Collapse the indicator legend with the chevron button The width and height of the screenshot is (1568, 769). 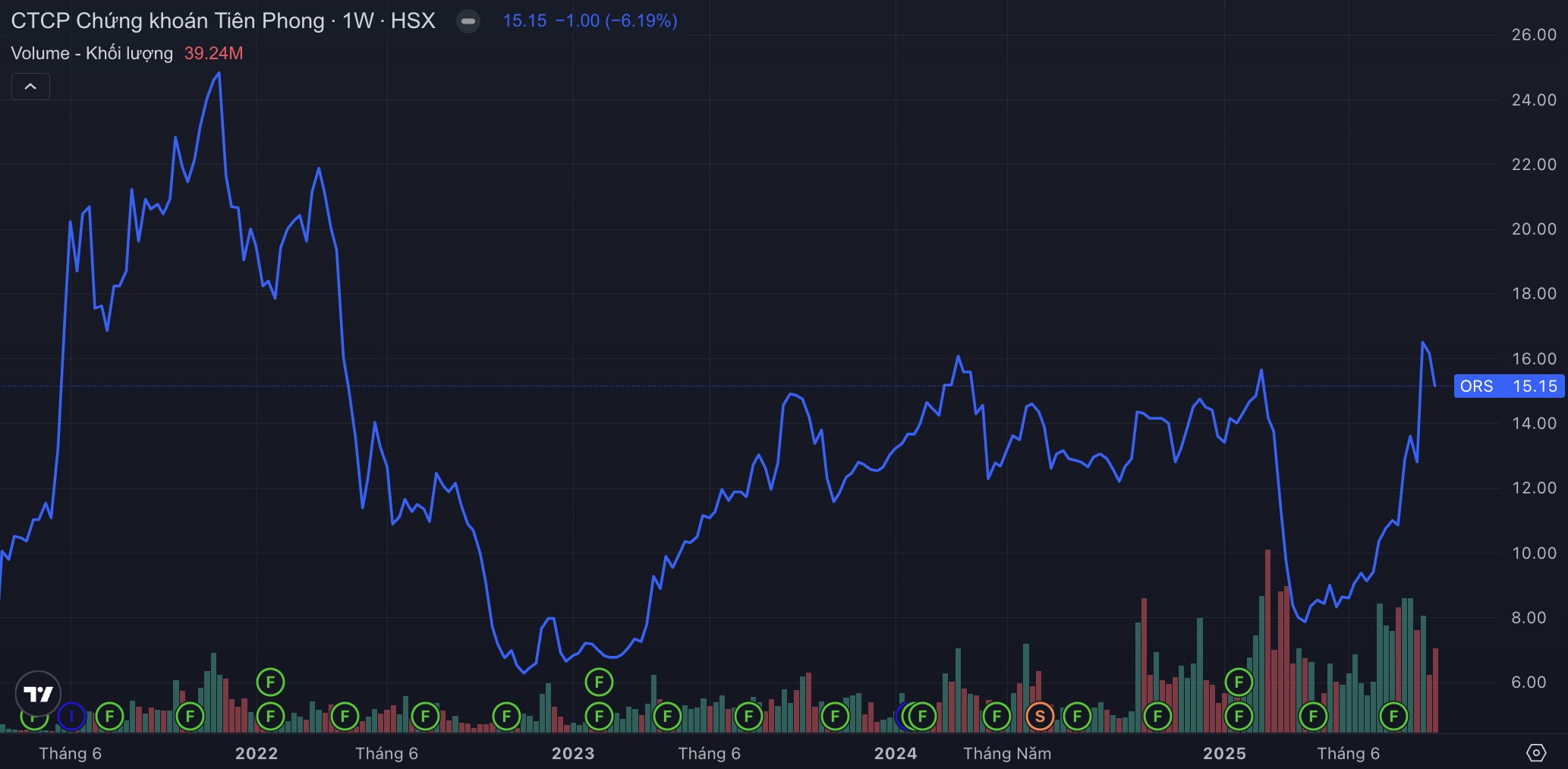tap(30, 87)
